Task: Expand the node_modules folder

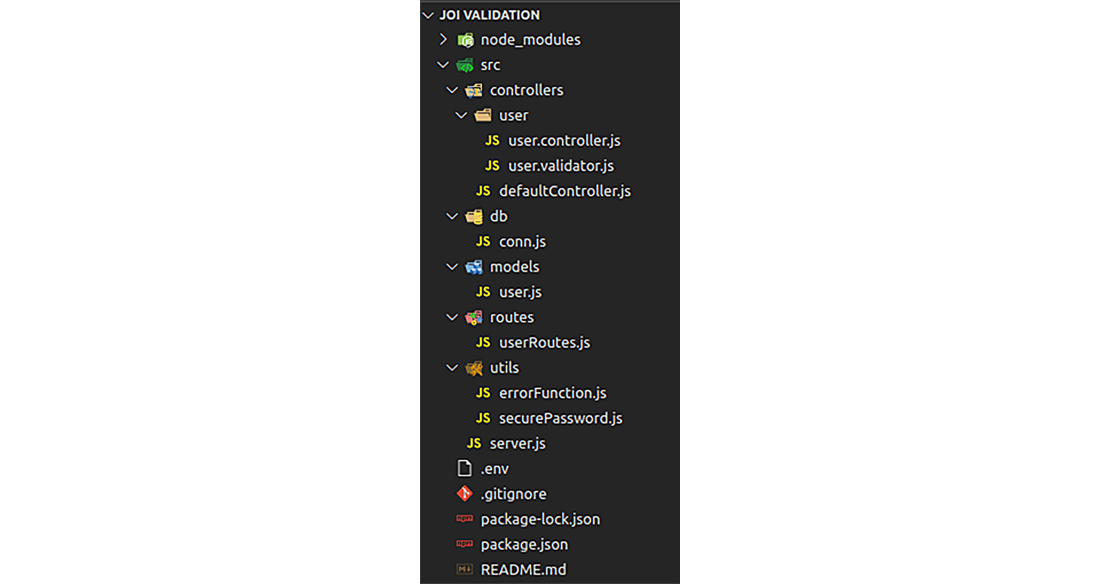Action: tap(443, 39)
